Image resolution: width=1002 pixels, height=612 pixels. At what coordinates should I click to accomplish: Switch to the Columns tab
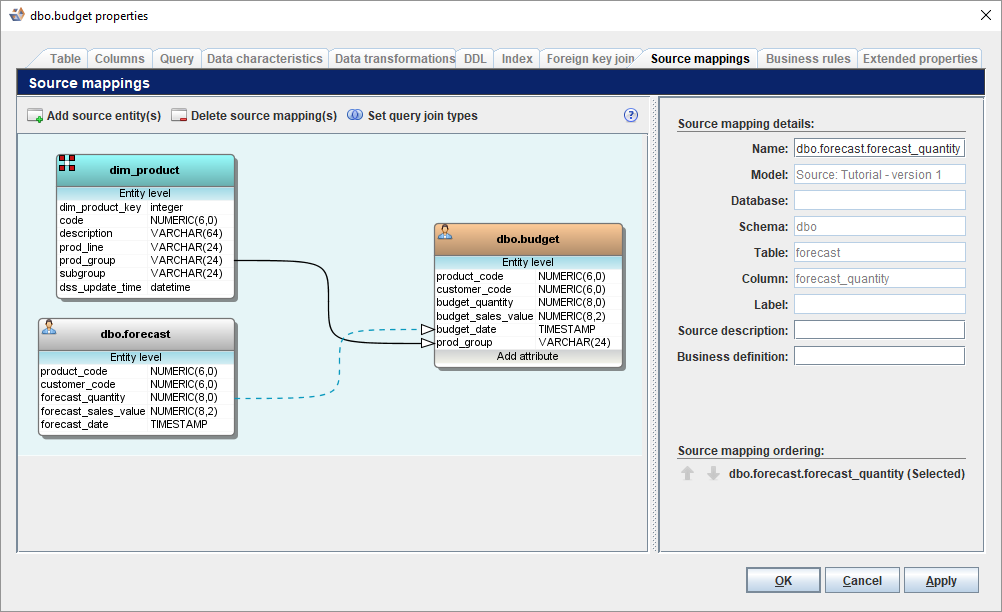pyautogui.click(x=119, y=59)
